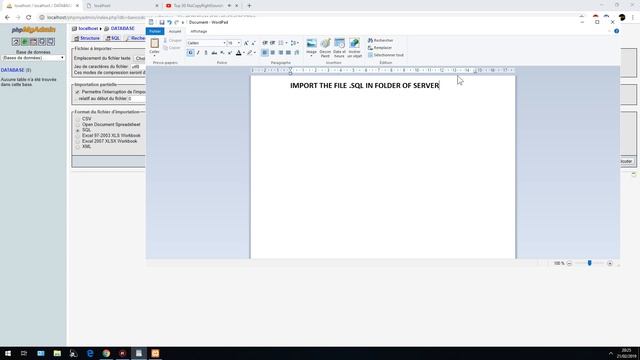The height and width of the screenshot is (360, 640).
Task: Open Quick Access Toolbar customize arrow
Action: (183, 22)
